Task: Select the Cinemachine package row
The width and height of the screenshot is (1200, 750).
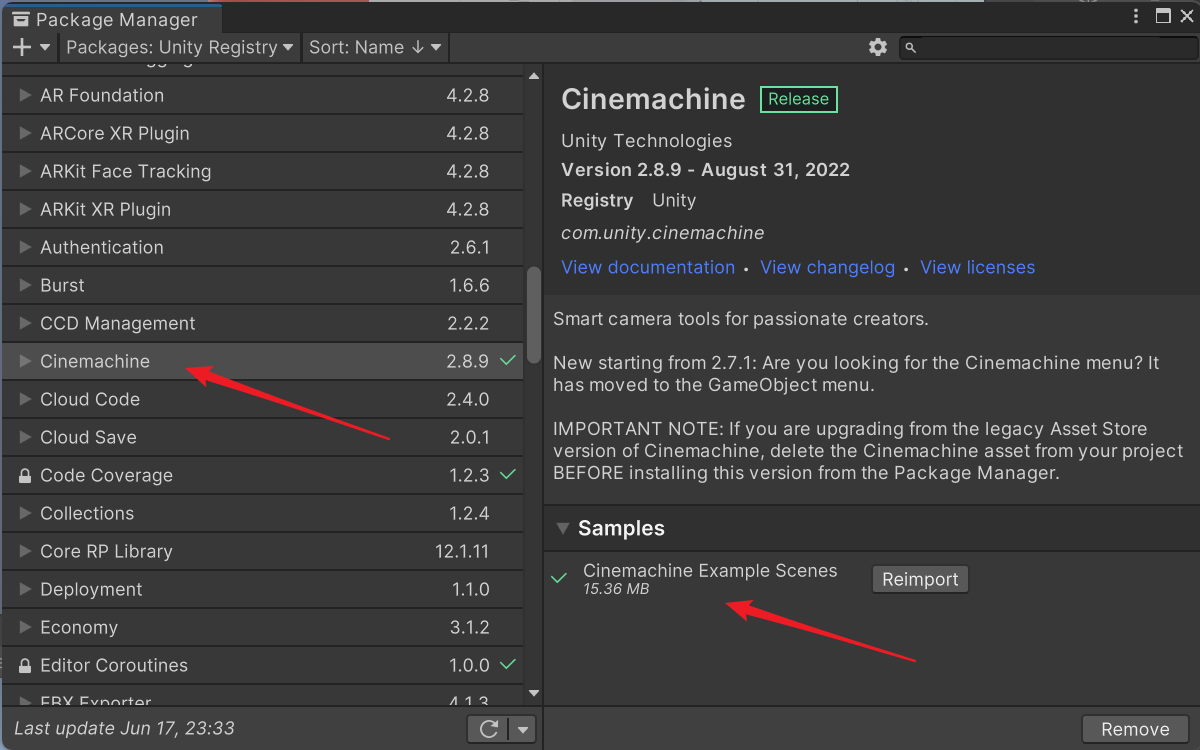Action: pos(262,361)
